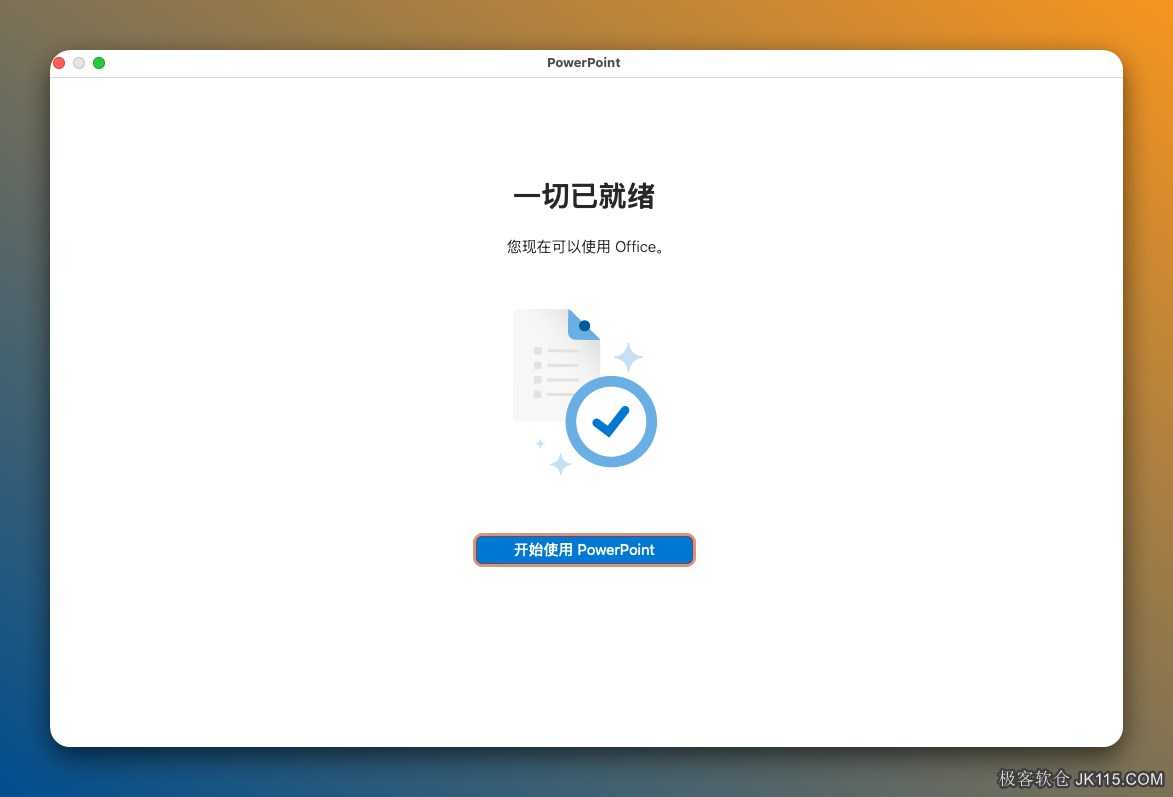Maximize the window with the green button

pos(99,63)
